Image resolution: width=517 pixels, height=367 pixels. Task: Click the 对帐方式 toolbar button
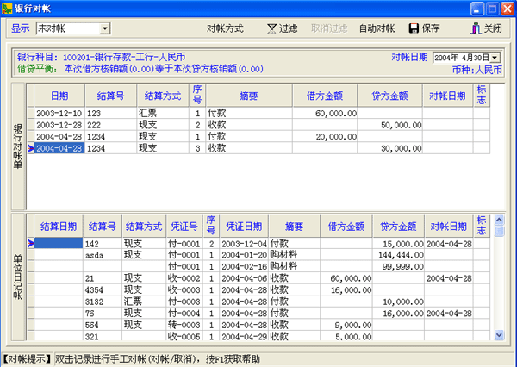226,29
